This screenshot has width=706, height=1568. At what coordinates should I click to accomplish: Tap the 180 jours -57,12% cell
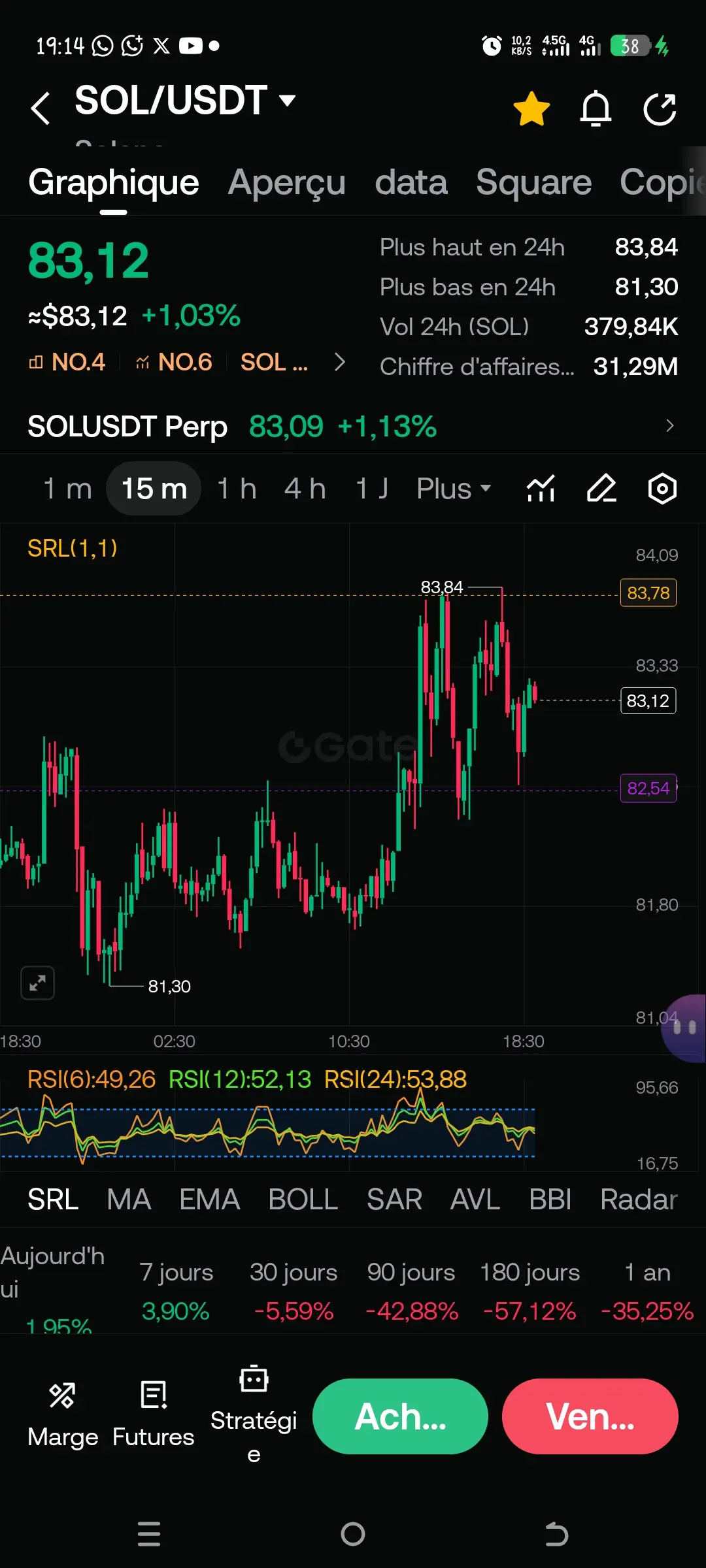point(529,1292)
